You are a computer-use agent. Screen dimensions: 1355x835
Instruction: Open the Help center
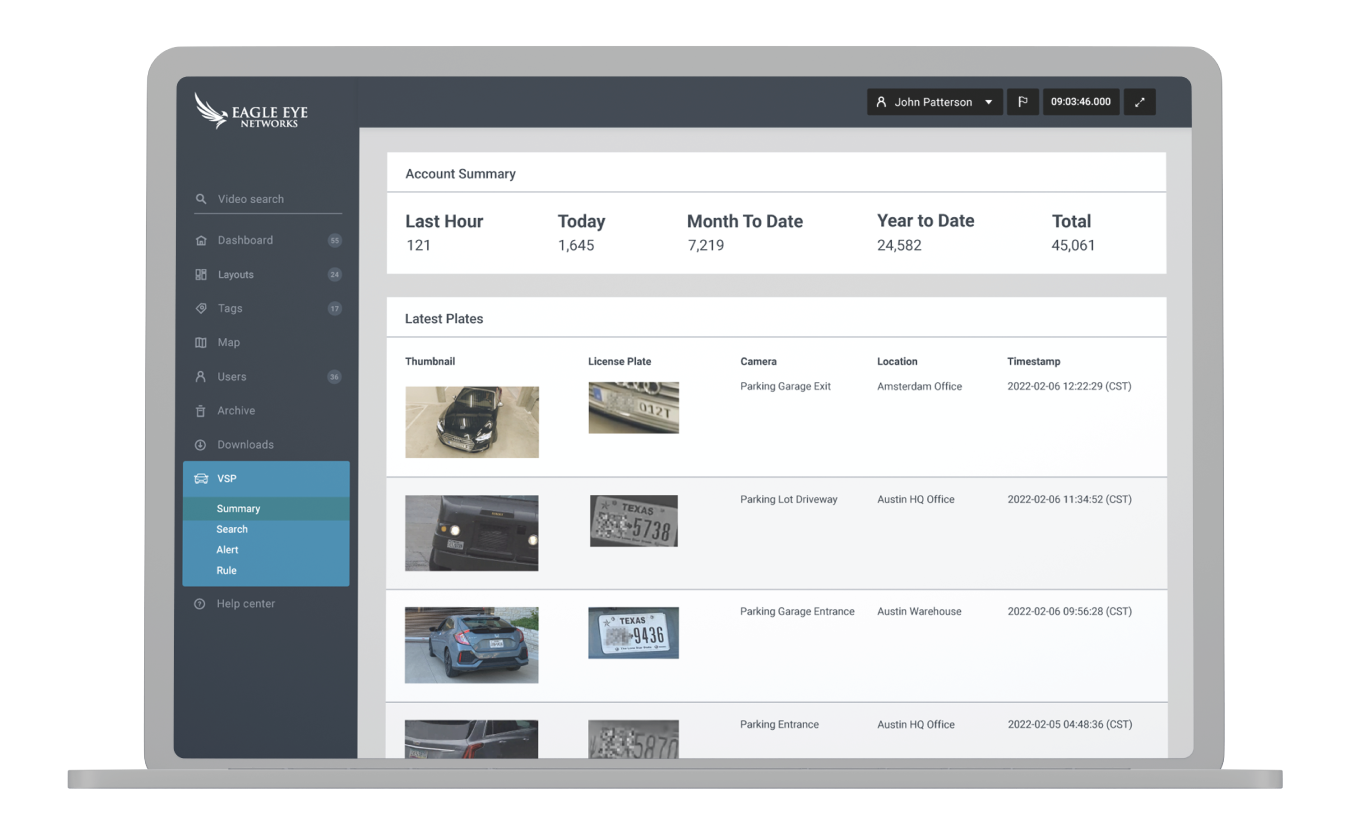(243, 603)
